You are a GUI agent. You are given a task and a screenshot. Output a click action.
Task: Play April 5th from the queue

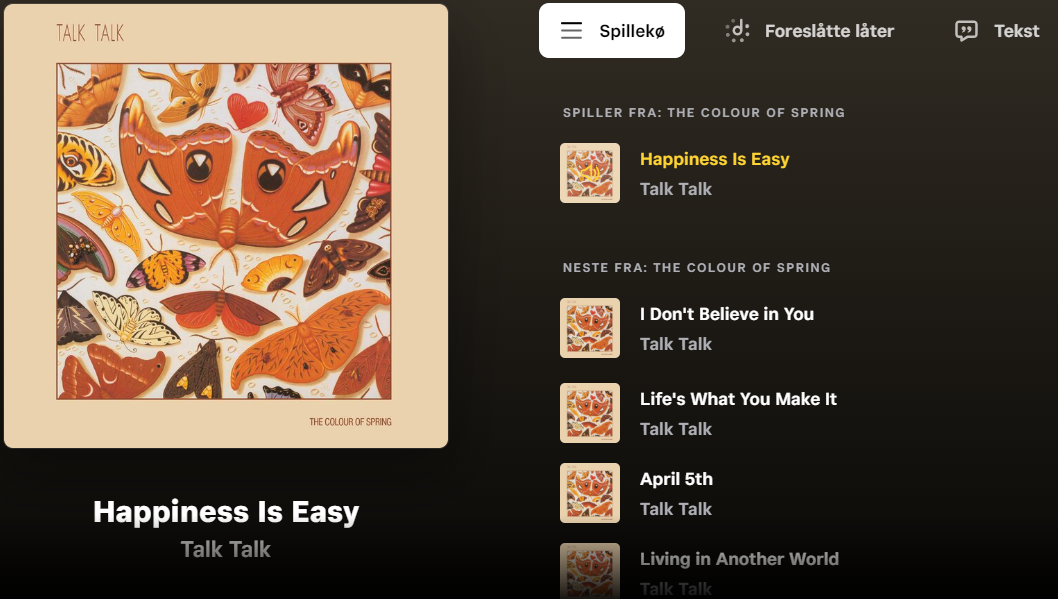tap(676, 479)
